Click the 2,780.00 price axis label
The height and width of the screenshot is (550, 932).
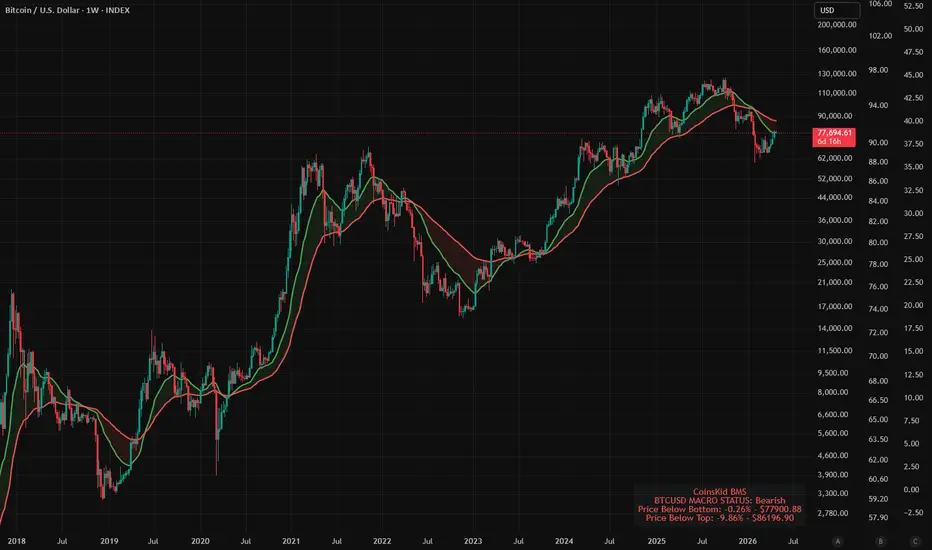pos(833,513)
